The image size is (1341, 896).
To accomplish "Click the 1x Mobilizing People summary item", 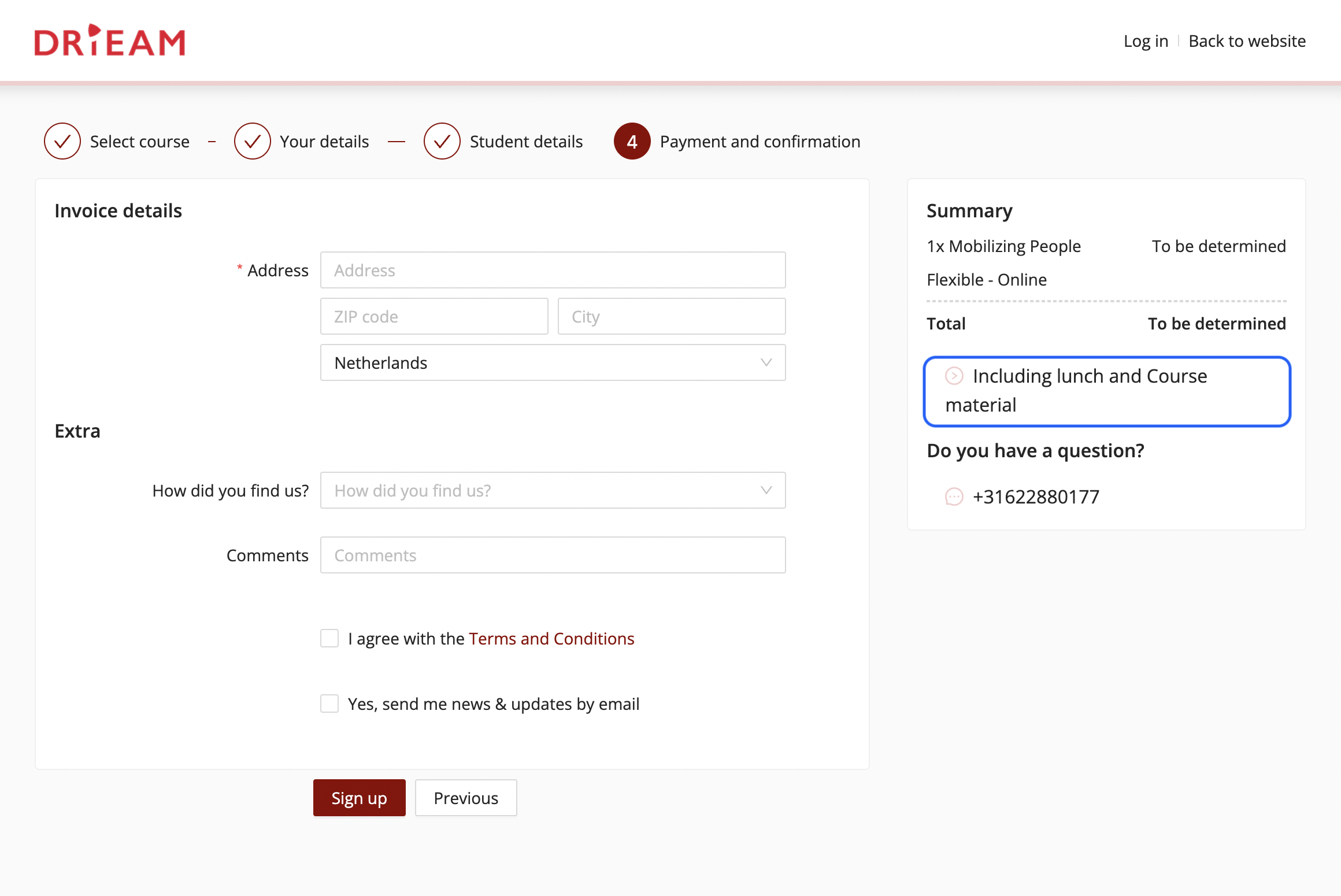I will [1003, 246].
